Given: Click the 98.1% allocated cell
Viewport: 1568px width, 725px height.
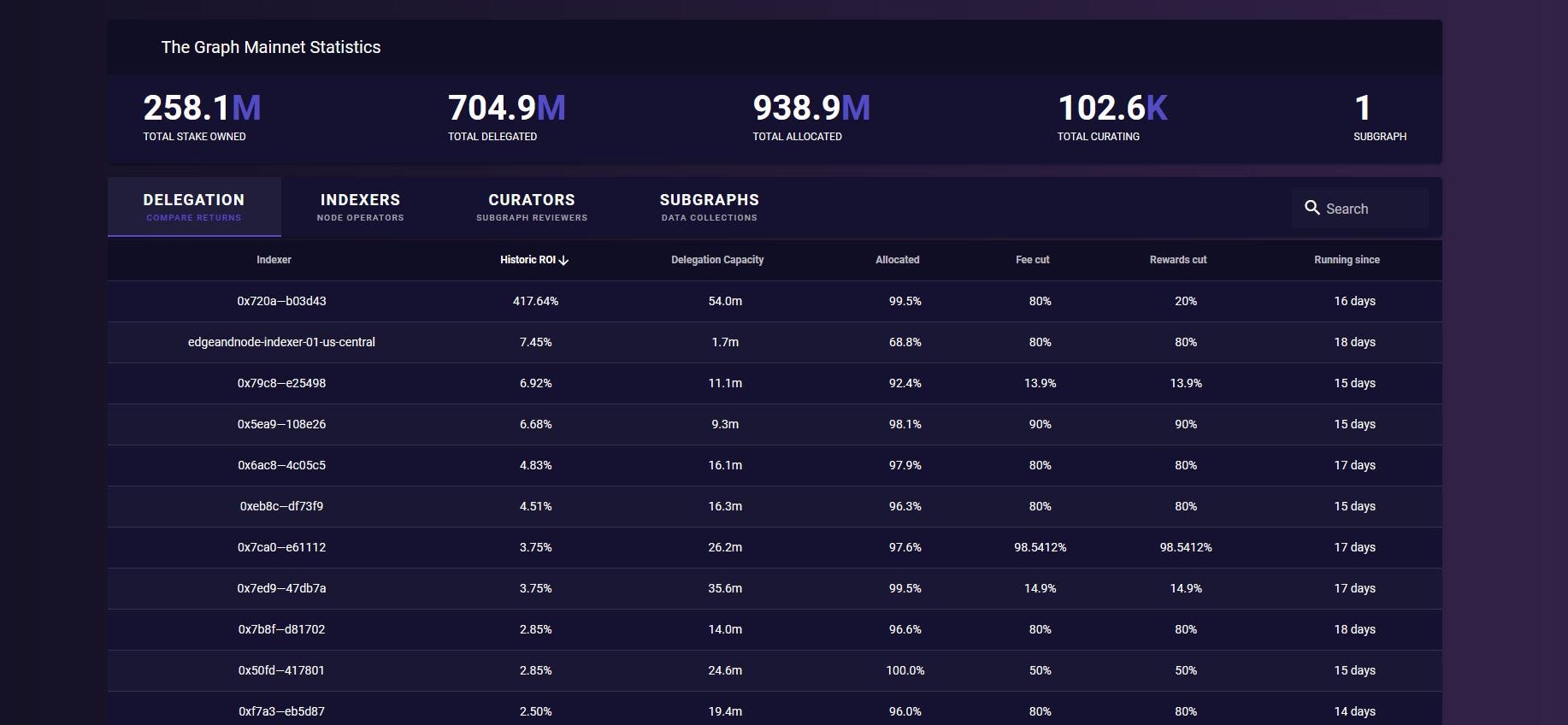Looking at the screenshot, I should click(905, 424).
